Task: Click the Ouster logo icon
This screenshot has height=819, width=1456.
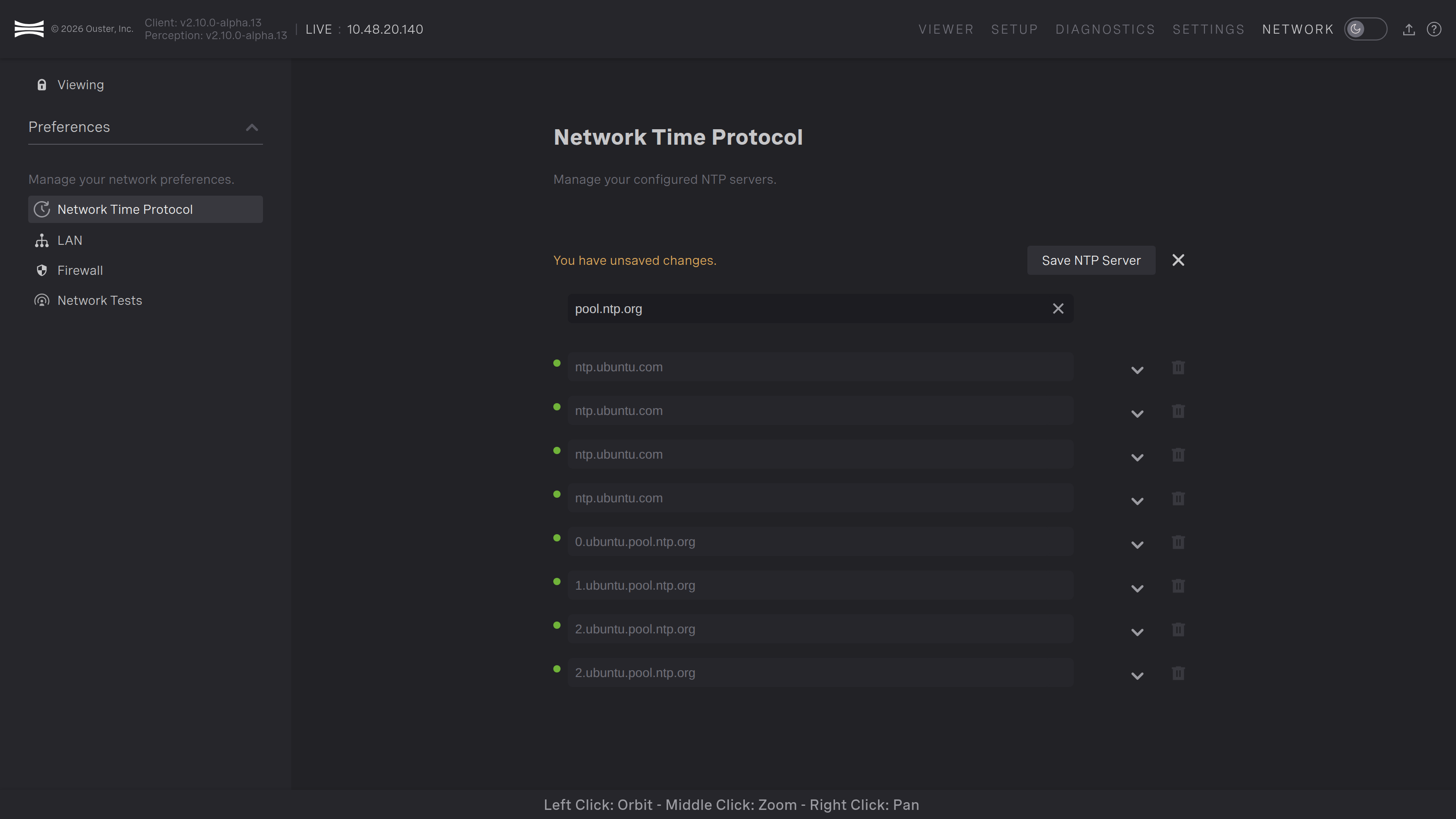Action: [x=29, y=29]
